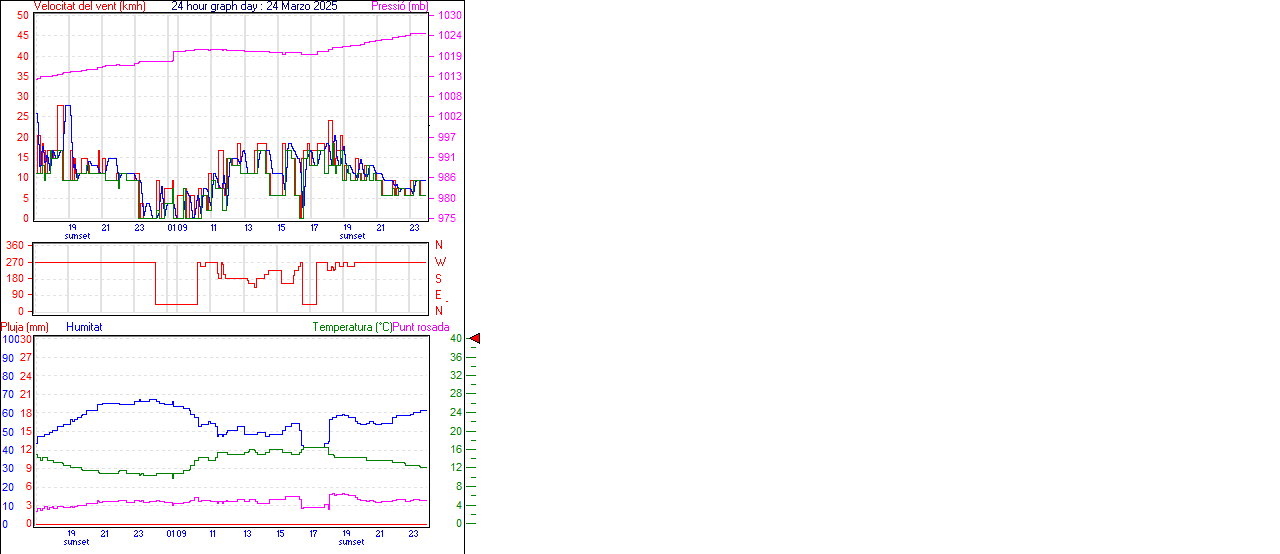
Task: Select the 'Velocitat del vent (kmh)' axis label
Action: (x=89, y=6)
